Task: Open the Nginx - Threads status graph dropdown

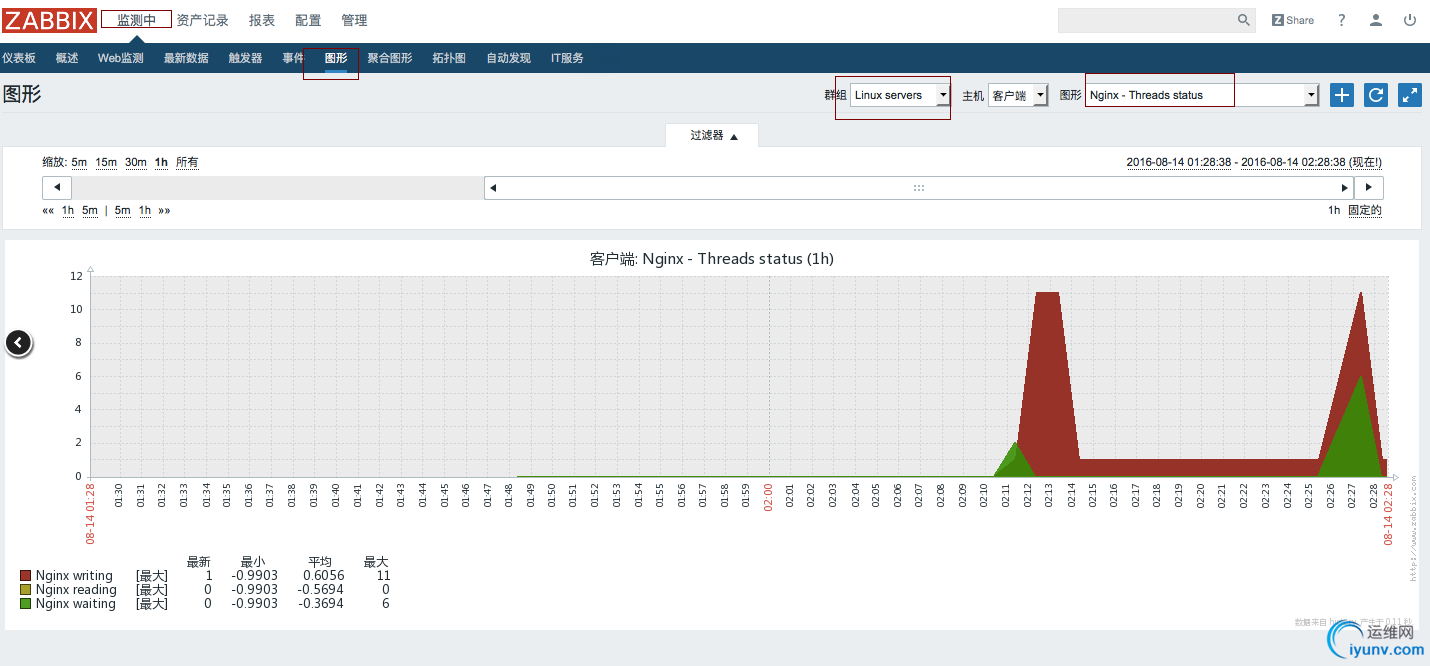Action: pyautogui.click(x=1203, y=95)
